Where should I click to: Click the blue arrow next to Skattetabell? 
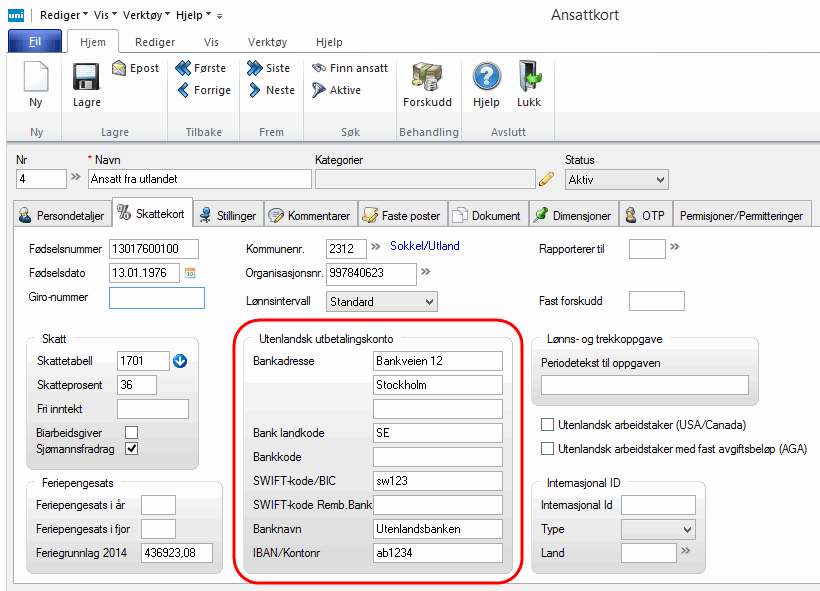pos(180,361)
